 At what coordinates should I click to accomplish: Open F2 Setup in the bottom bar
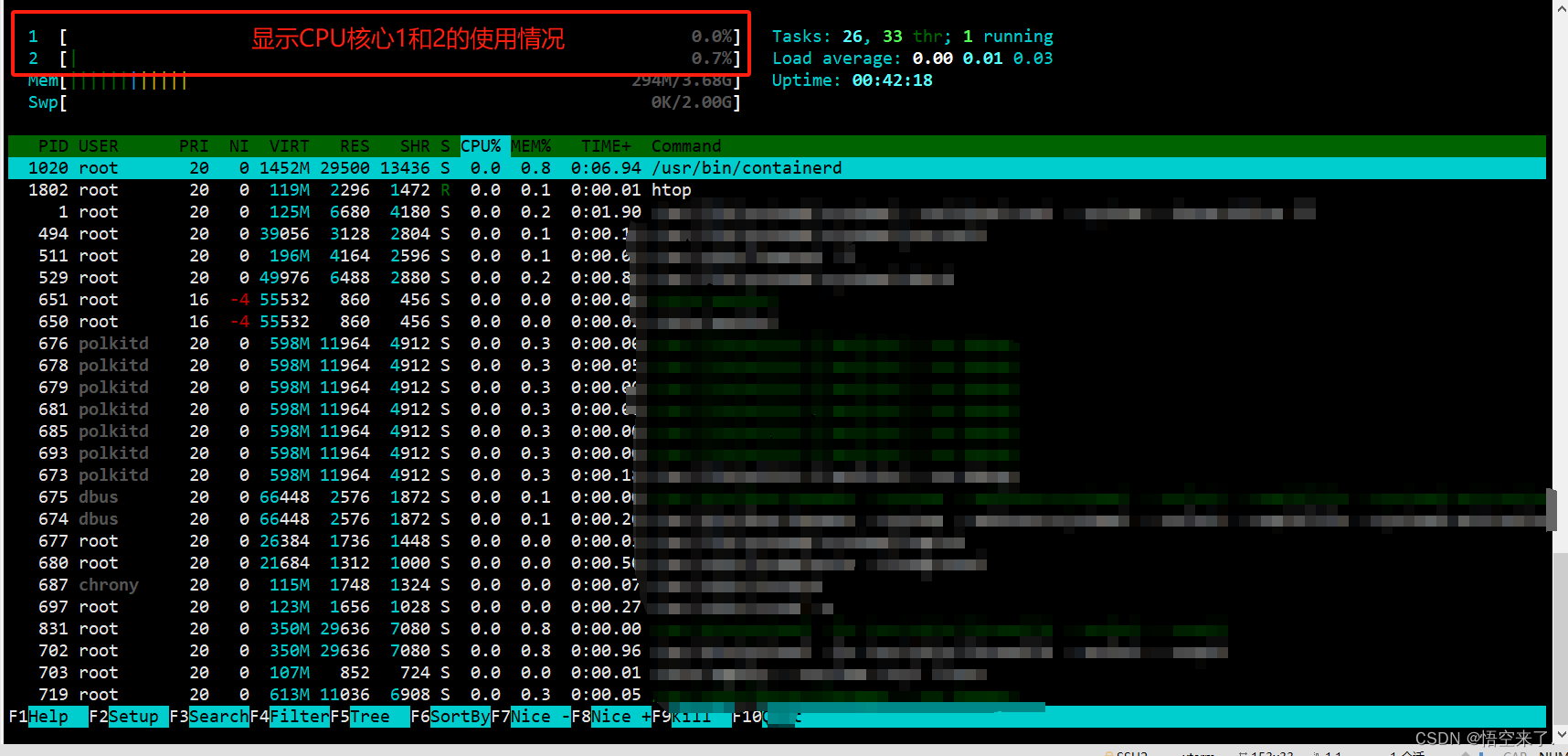(x=129, y=717)
